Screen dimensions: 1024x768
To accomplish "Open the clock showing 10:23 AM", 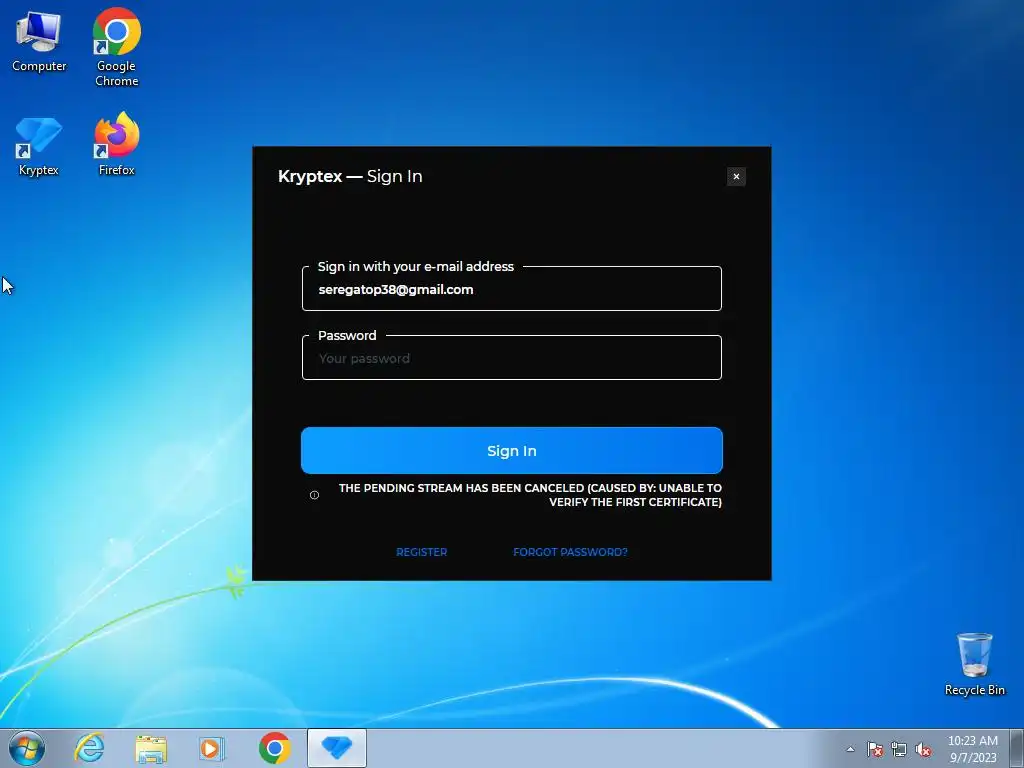I will point(973,748).
